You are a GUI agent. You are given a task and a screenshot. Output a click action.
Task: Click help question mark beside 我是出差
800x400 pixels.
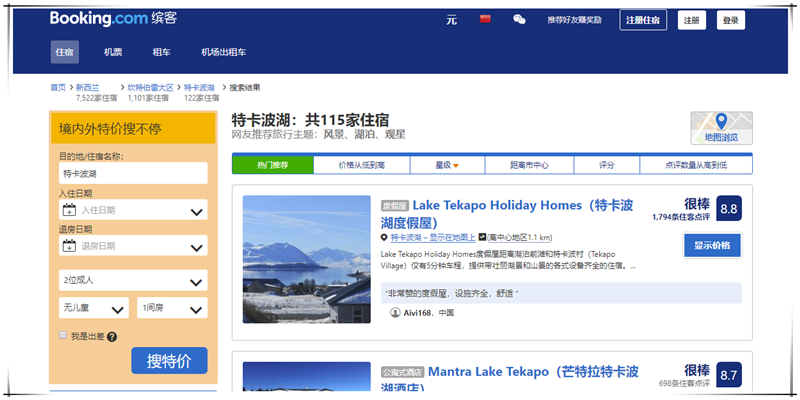112,337
